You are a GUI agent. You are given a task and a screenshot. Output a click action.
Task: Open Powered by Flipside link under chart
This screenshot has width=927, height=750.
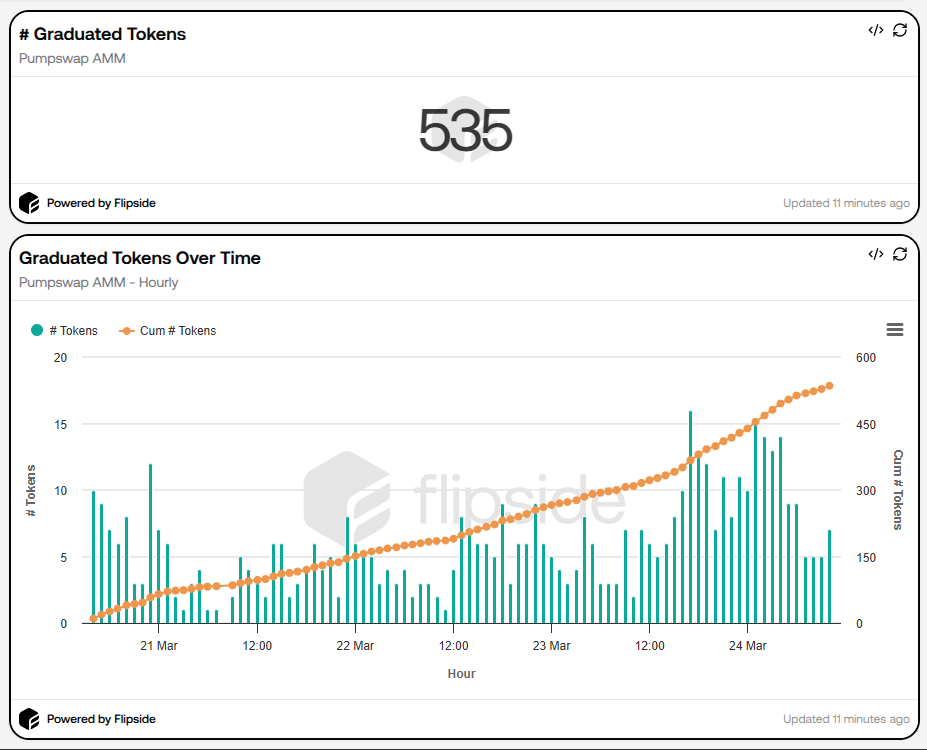coord(101,719)
